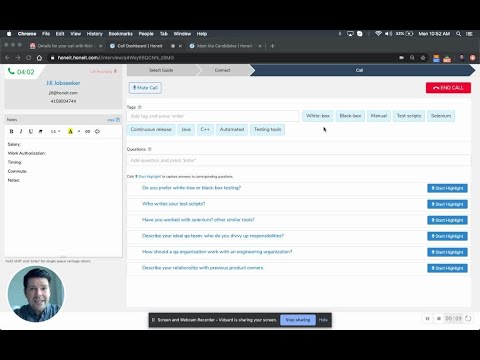Viewport: 480px width, 360px height.
Task: Click the last notes toolbar icon
Action: pos(97,131)
